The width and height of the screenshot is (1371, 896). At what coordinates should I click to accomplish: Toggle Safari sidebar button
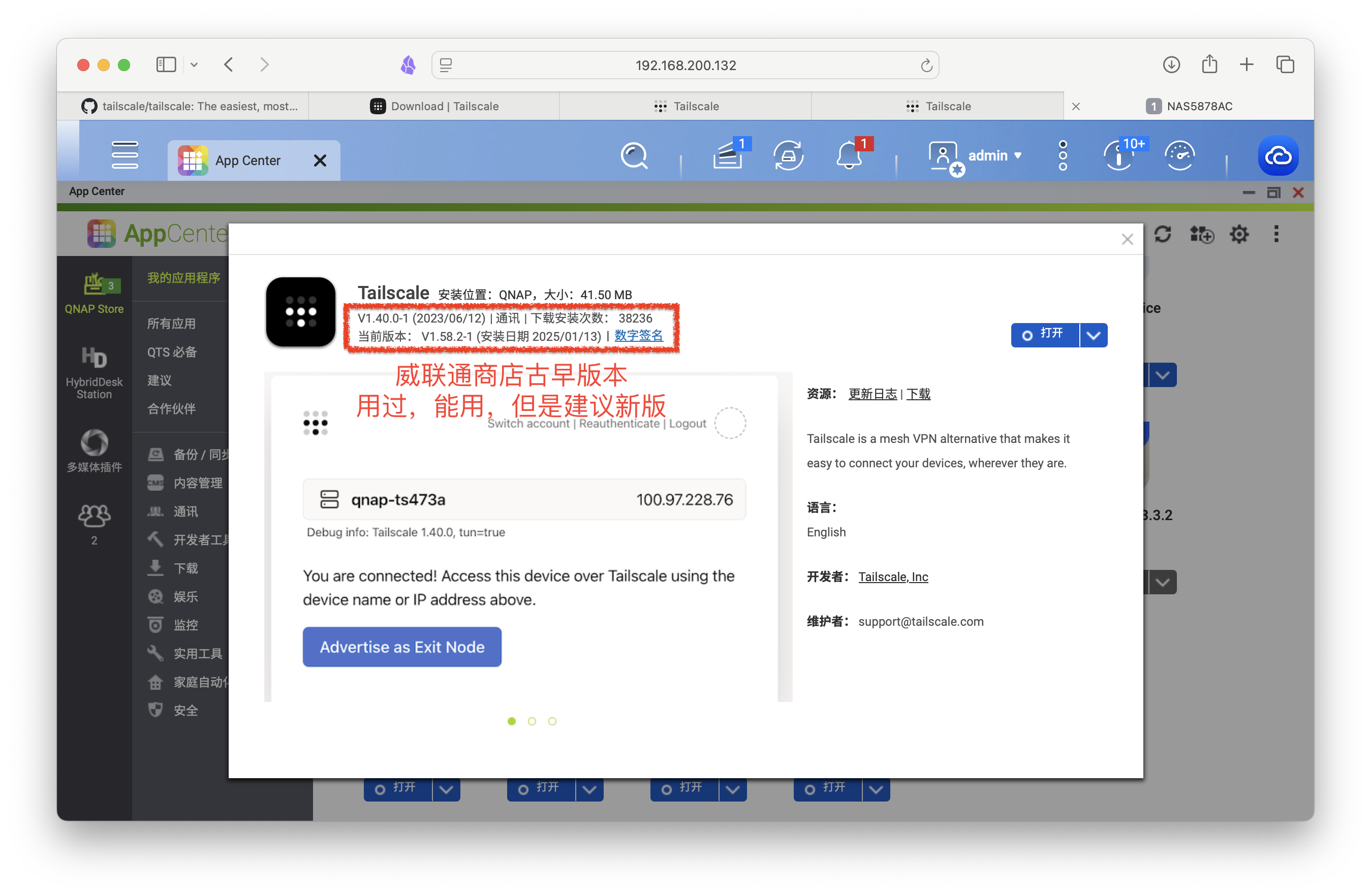(166, 65)
